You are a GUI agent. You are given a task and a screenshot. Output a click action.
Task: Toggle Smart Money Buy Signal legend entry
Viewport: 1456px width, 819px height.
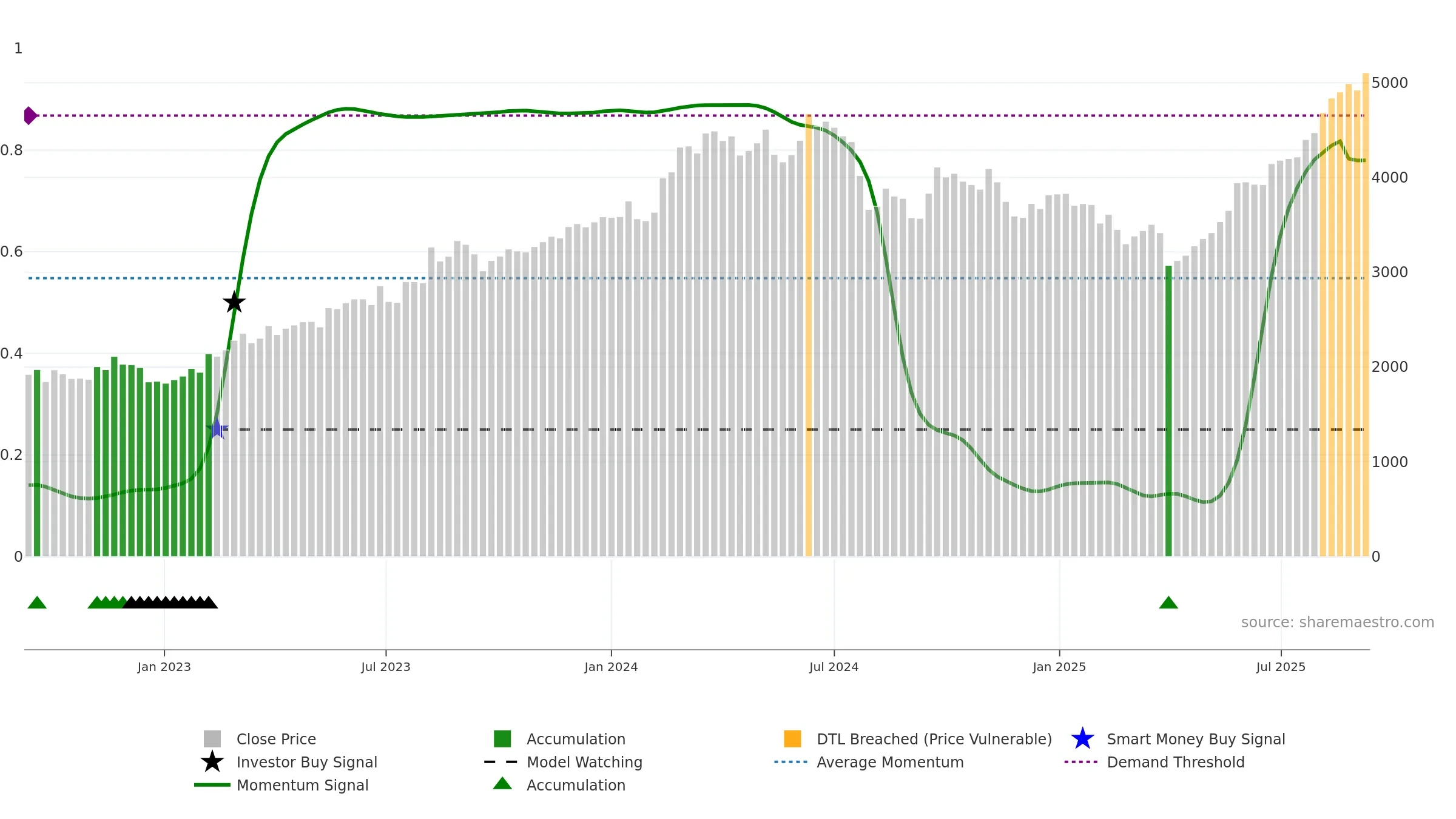click(1178, 739)
